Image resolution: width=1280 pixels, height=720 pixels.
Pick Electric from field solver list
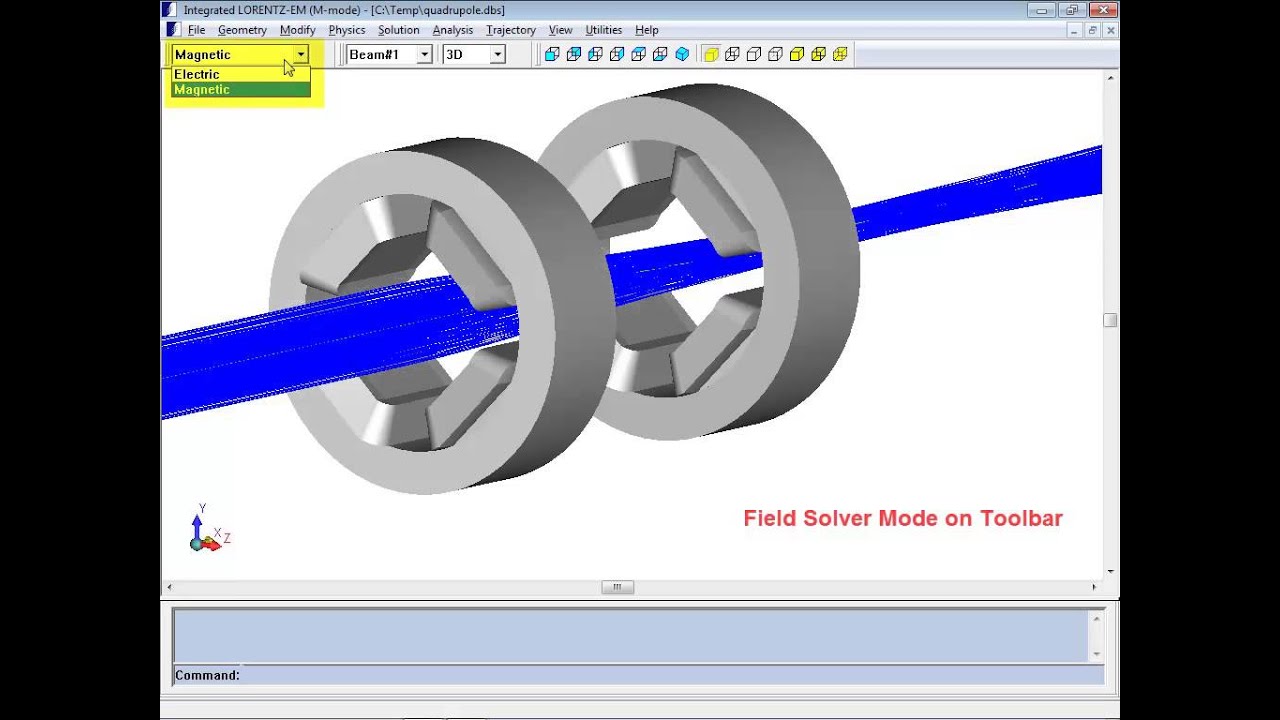point(241,74)
